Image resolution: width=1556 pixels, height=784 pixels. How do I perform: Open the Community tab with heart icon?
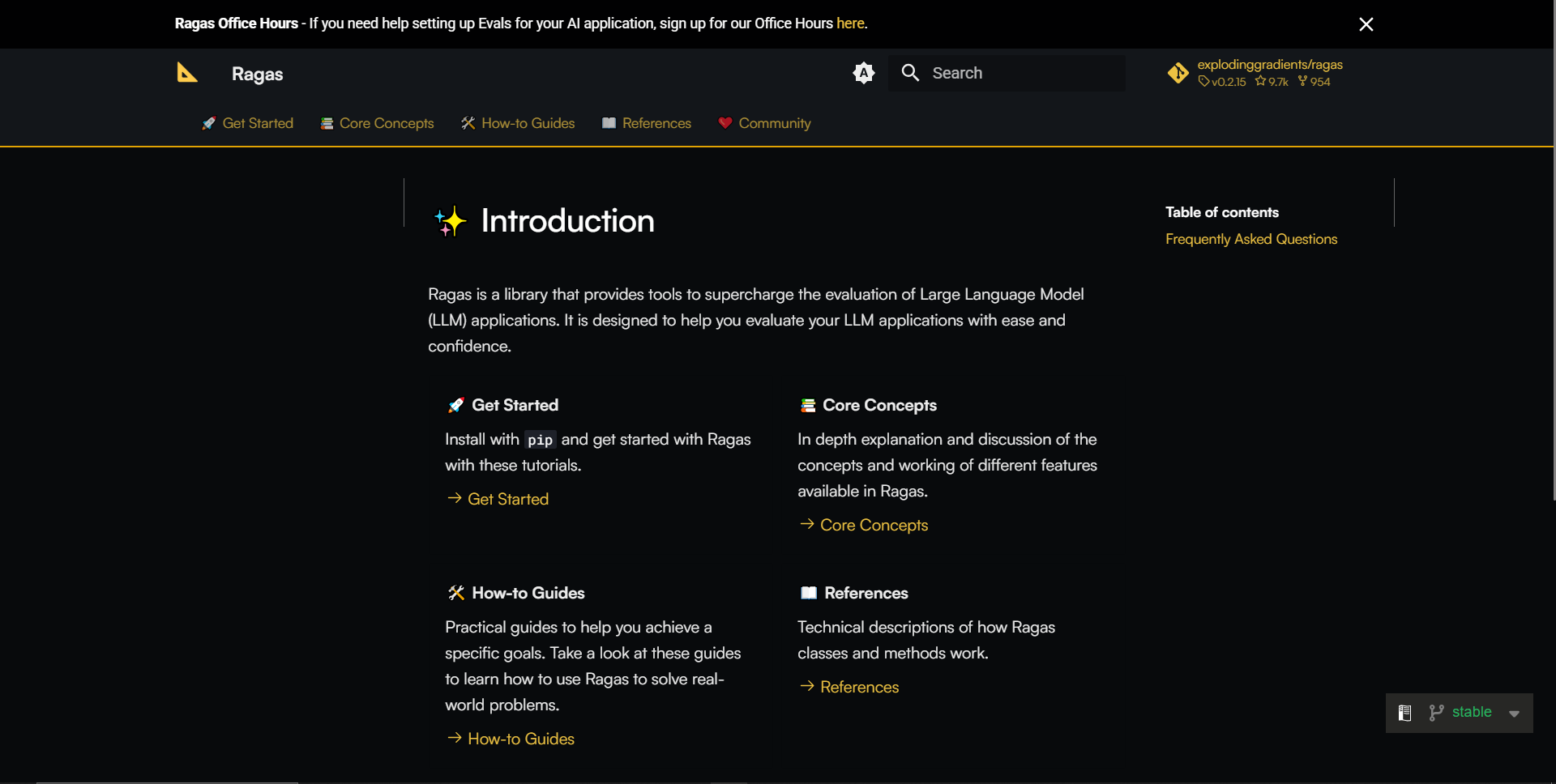tap(764, 123)
